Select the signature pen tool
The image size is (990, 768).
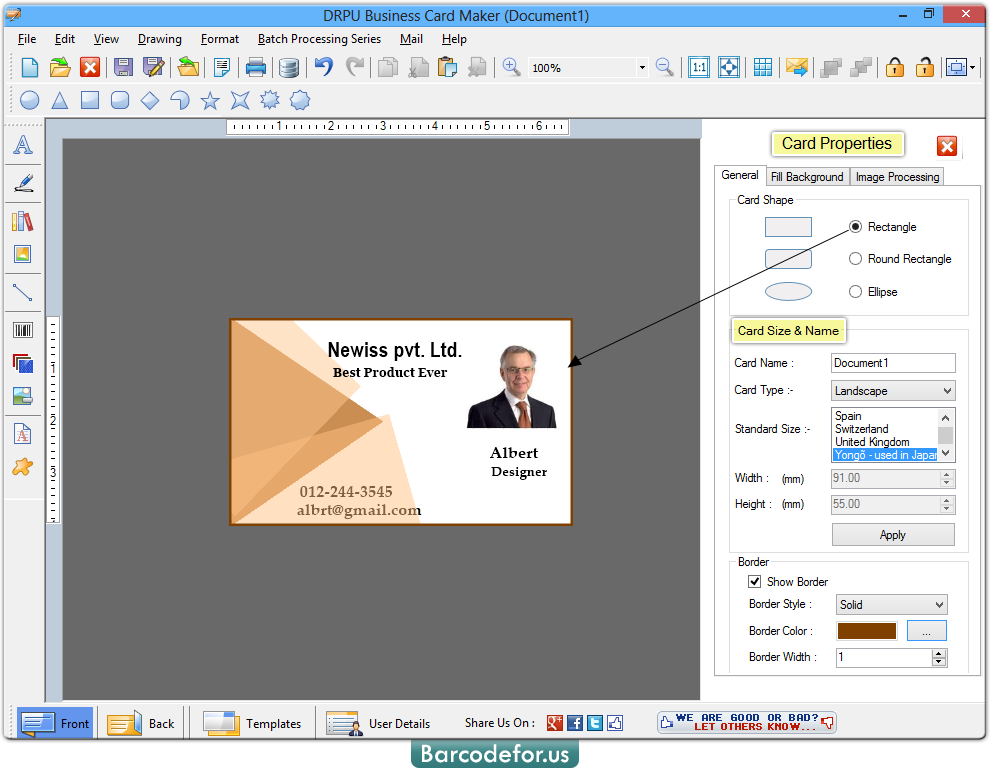point(23,183)
